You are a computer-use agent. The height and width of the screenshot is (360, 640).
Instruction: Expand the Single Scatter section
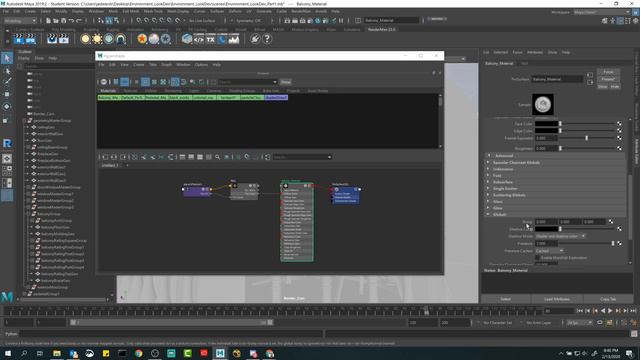point(555,189)
